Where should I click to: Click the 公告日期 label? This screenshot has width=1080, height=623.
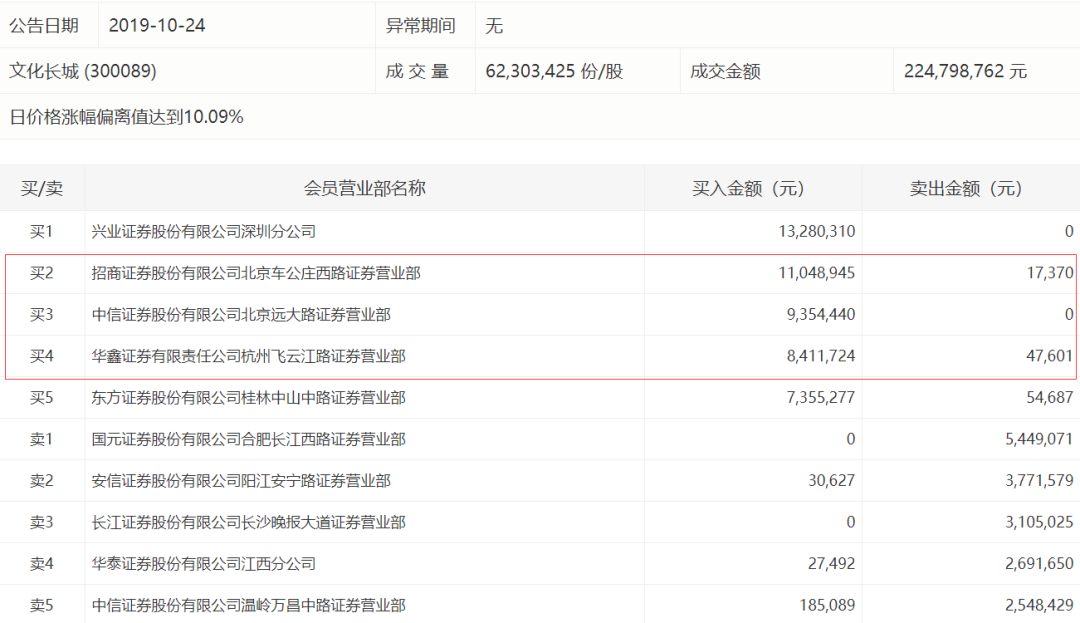43,25
